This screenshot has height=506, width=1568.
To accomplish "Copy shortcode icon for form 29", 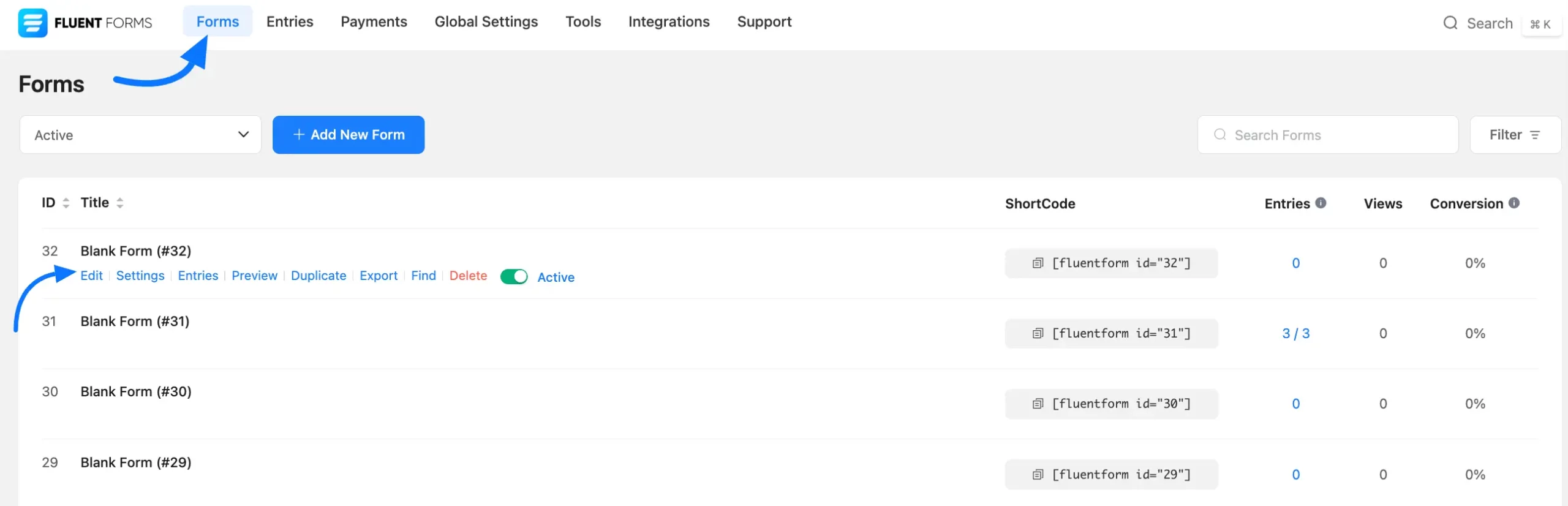I will 1038,475.
